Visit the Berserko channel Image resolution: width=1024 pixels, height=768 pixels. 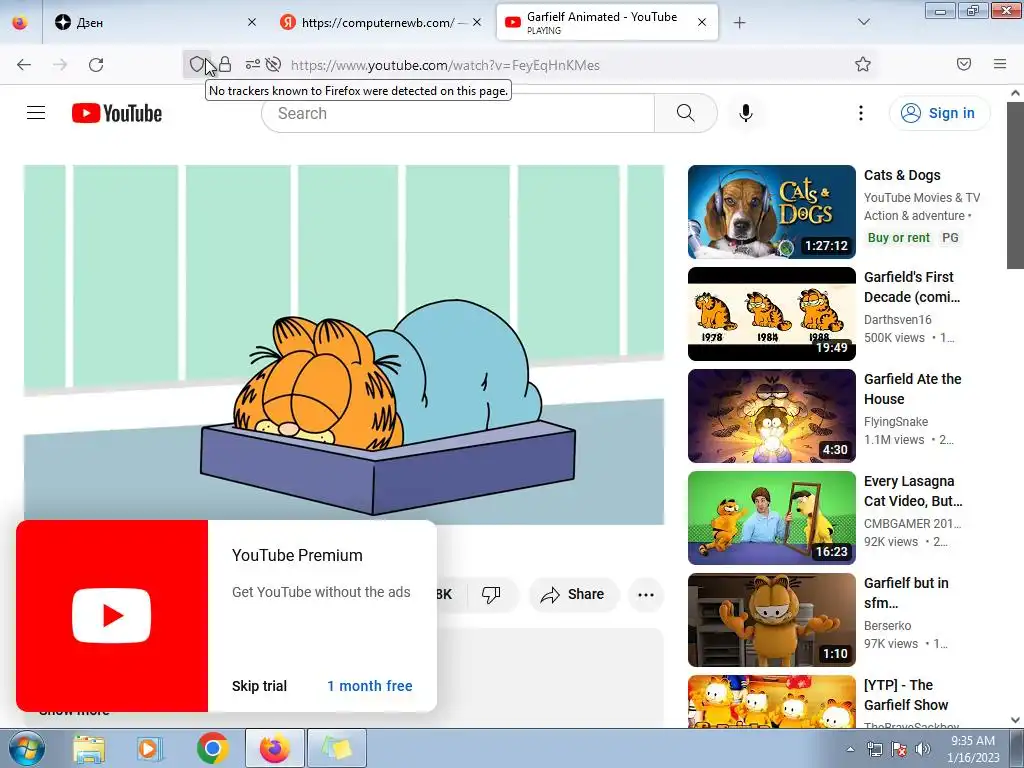click(888, 626)
